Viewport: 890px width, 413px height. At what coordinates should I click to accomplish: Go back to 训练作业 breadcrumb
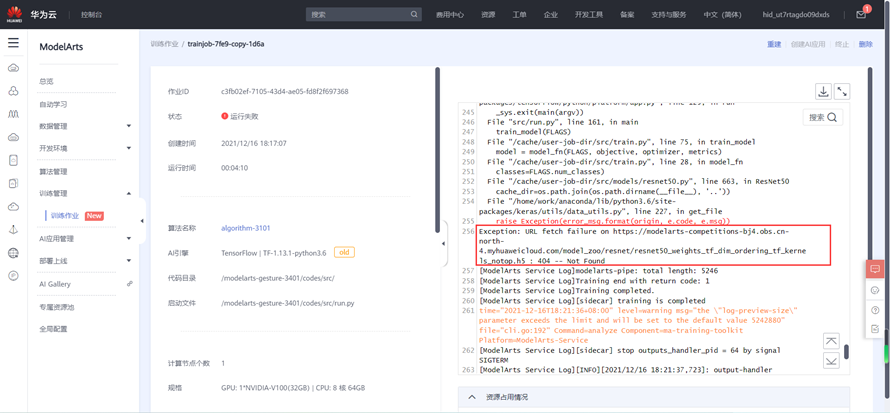(164, 44)
